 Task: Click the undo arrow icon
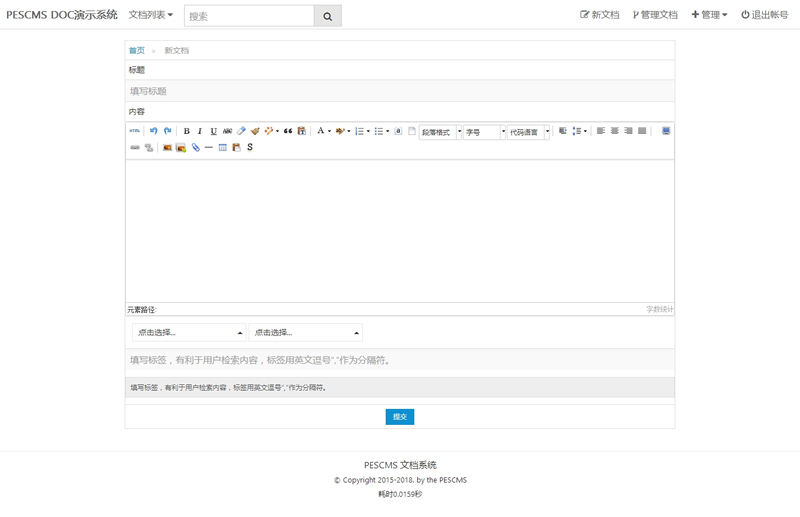tap(154, 131)
